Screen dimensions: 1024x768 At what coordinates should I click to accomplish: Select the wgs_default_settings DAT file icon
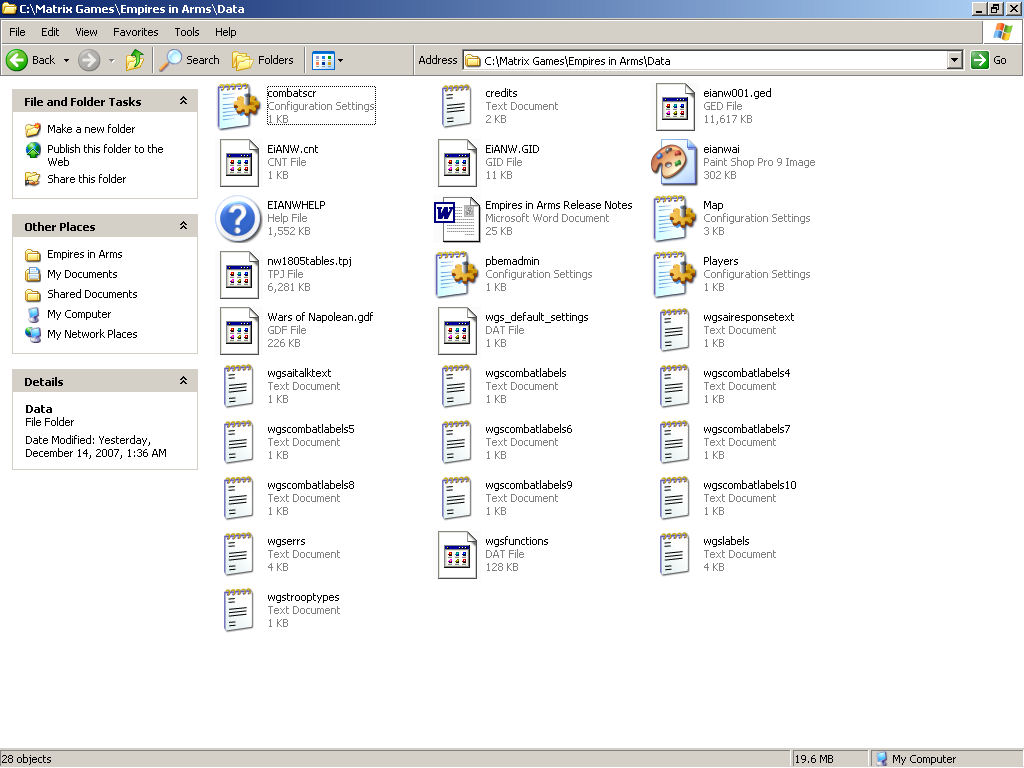456,330
